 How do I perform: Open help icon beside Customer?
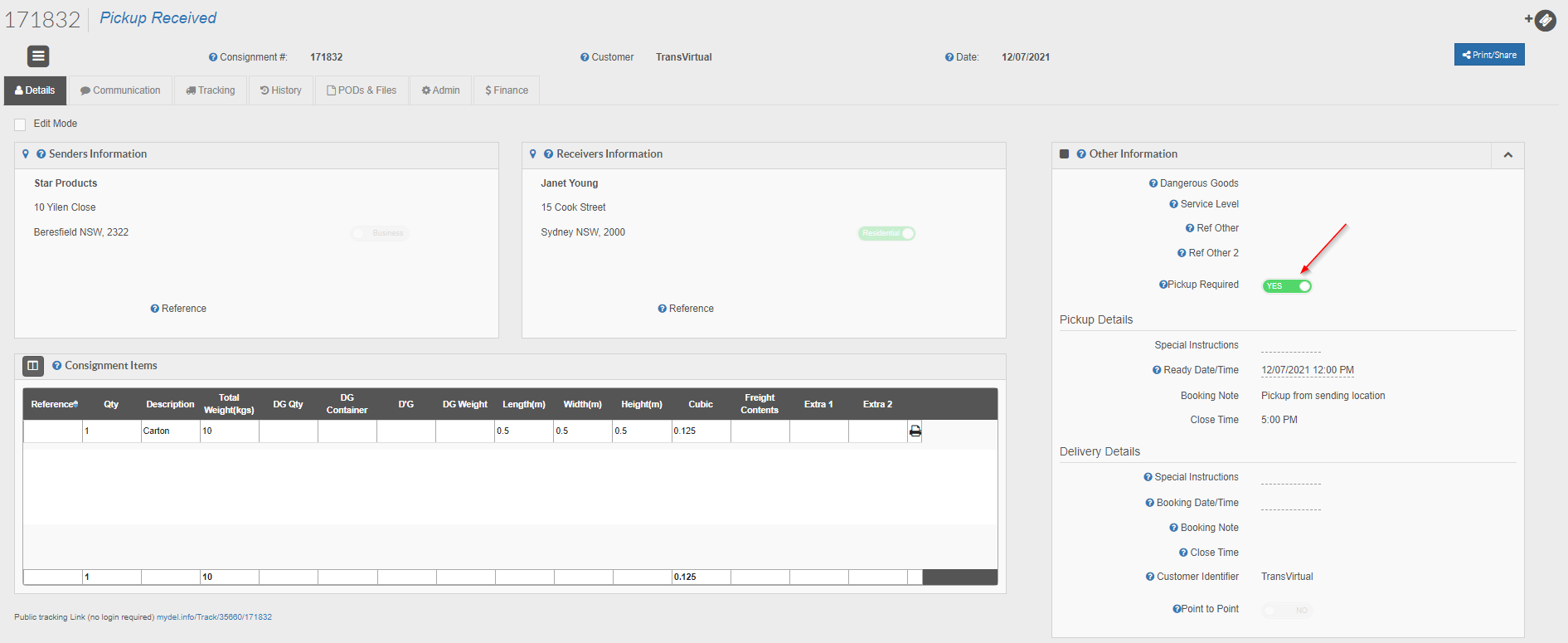point(585,57)
